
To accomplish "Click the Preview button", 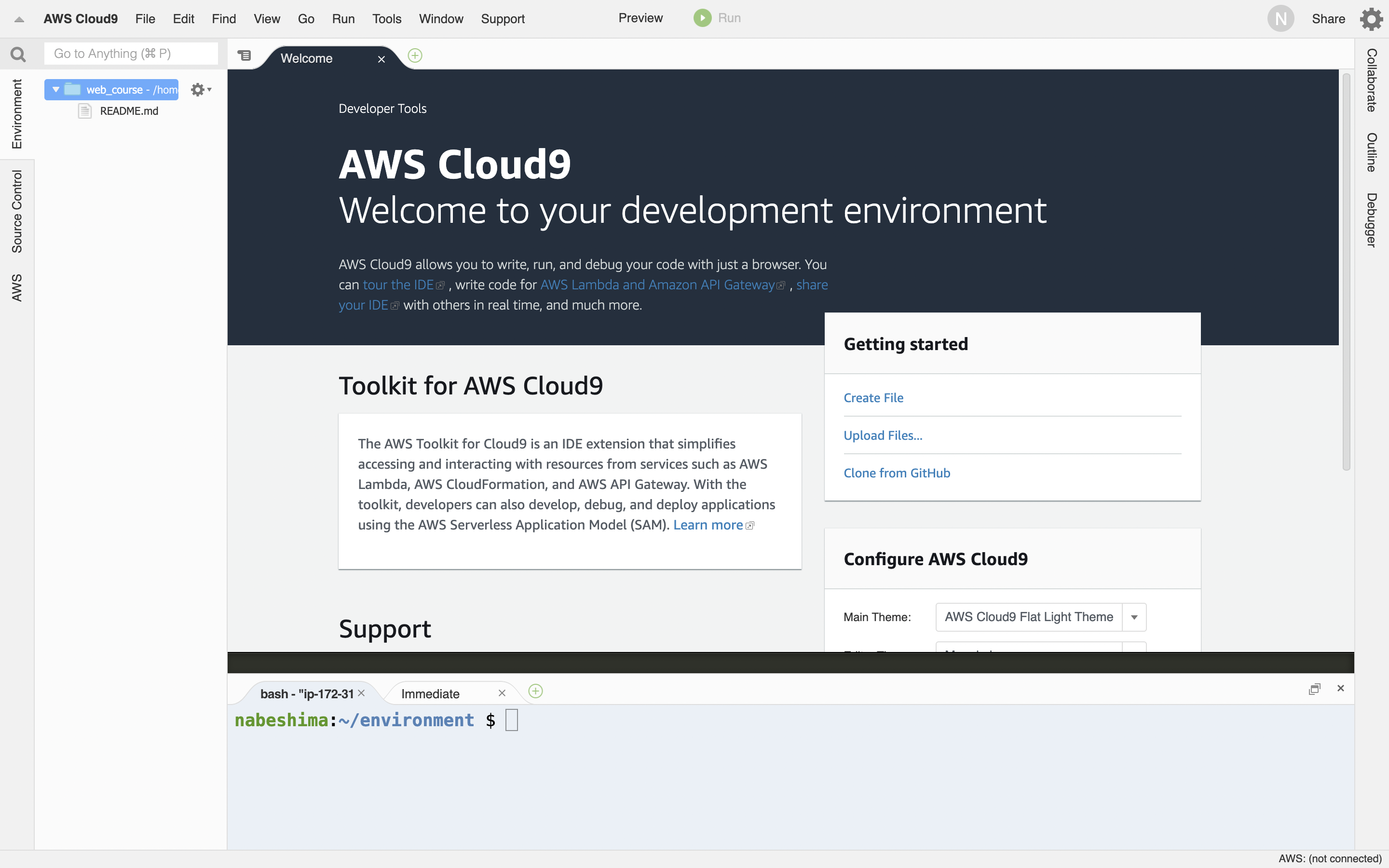I will (640, 18).
